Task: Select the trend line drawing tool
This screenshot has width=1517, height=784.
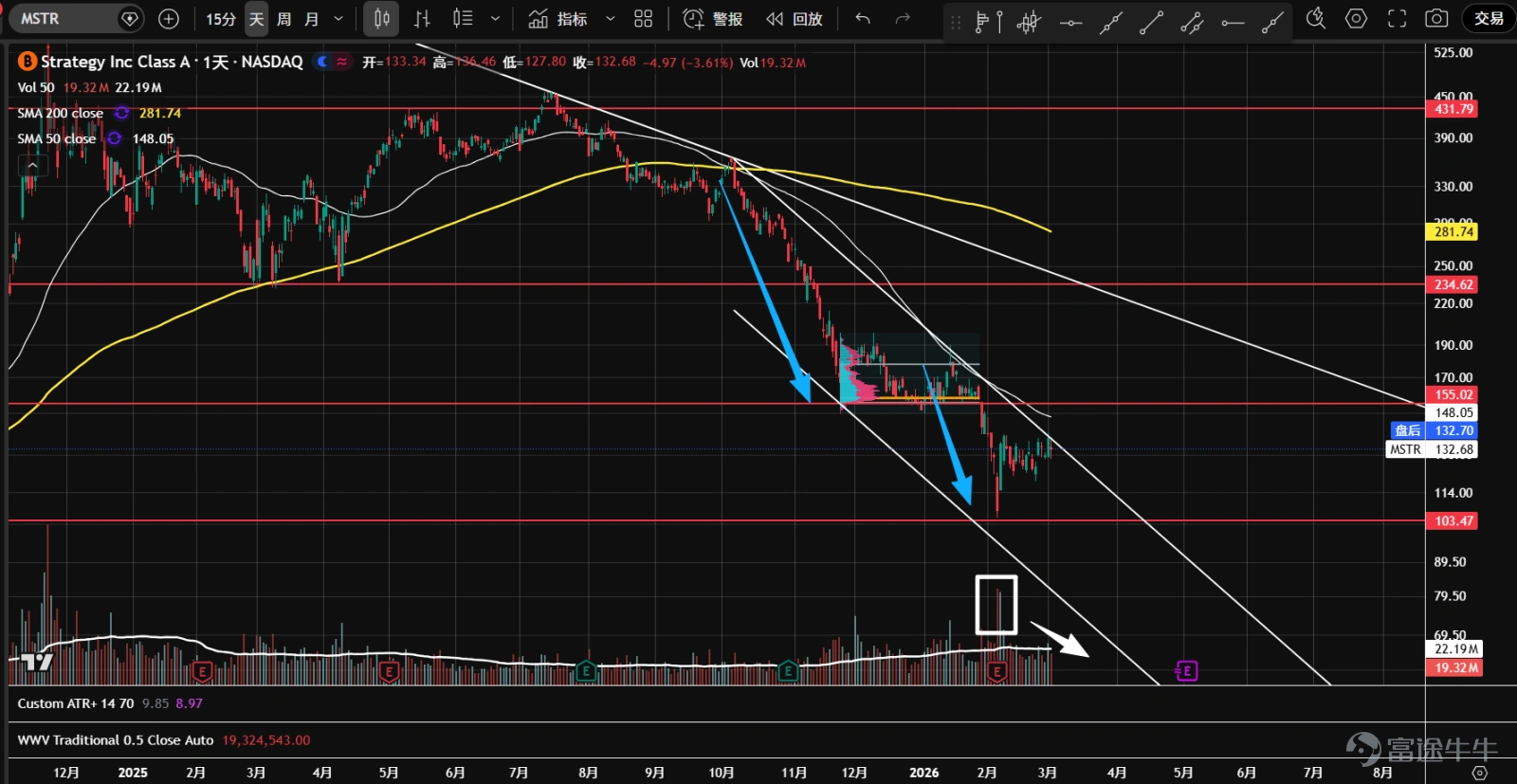Action: [x=1151, y=22]
